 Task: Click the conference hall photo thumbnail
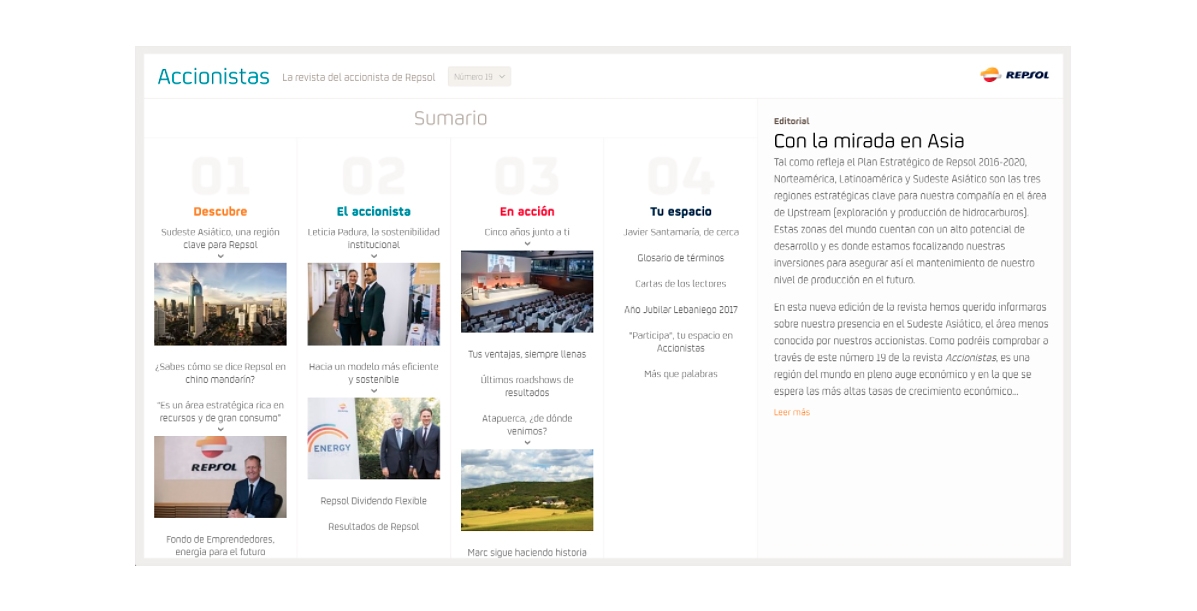527,292
